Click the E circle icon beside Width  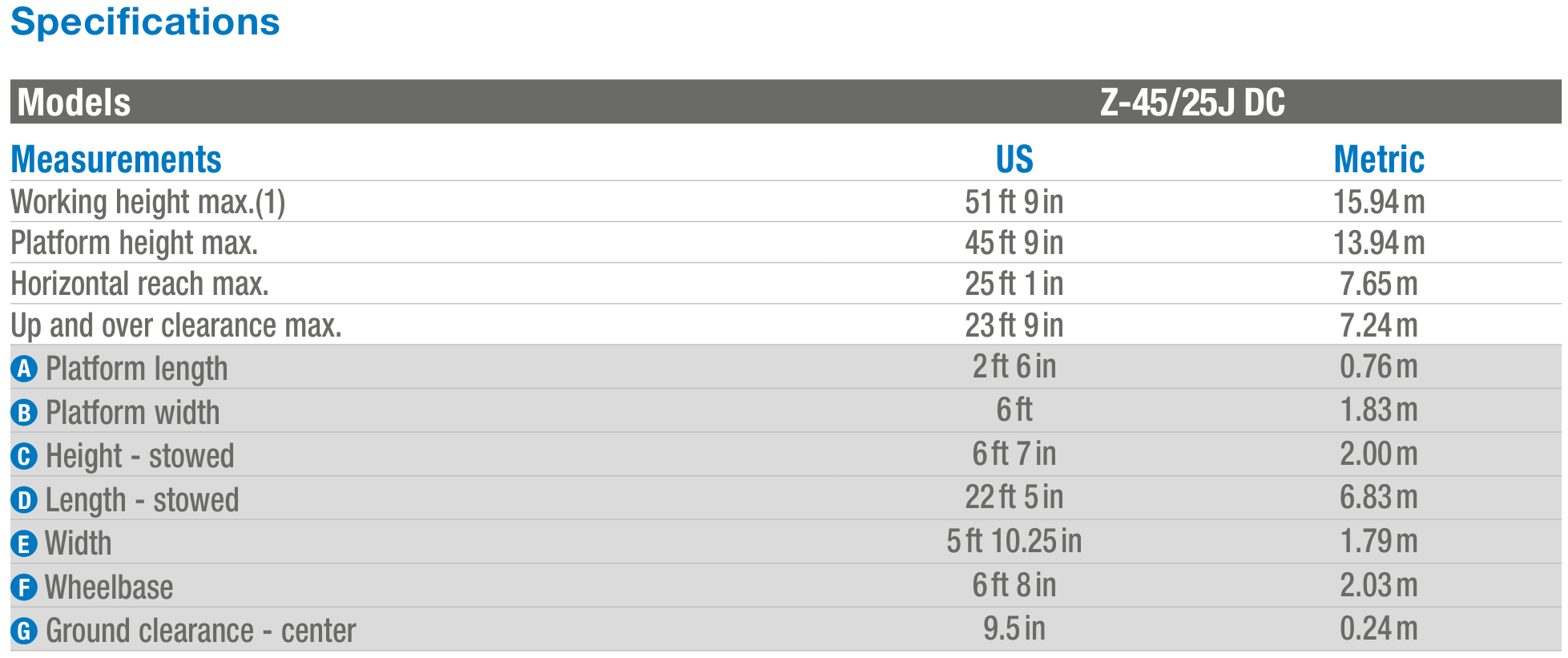(24, 543)
